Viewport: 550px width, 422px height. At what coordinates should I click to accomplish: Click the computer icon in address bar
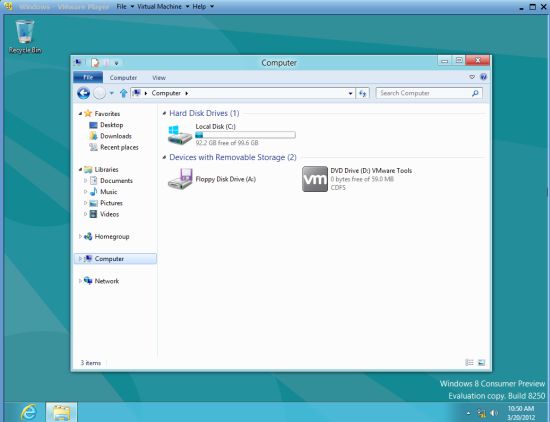(137, 93)
